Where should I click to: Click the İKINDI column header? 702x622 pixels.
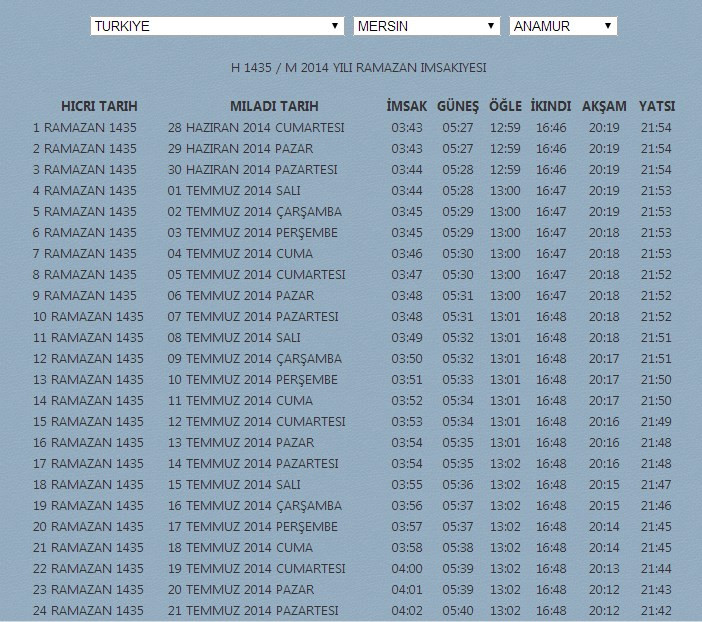(x=551, y=106)
